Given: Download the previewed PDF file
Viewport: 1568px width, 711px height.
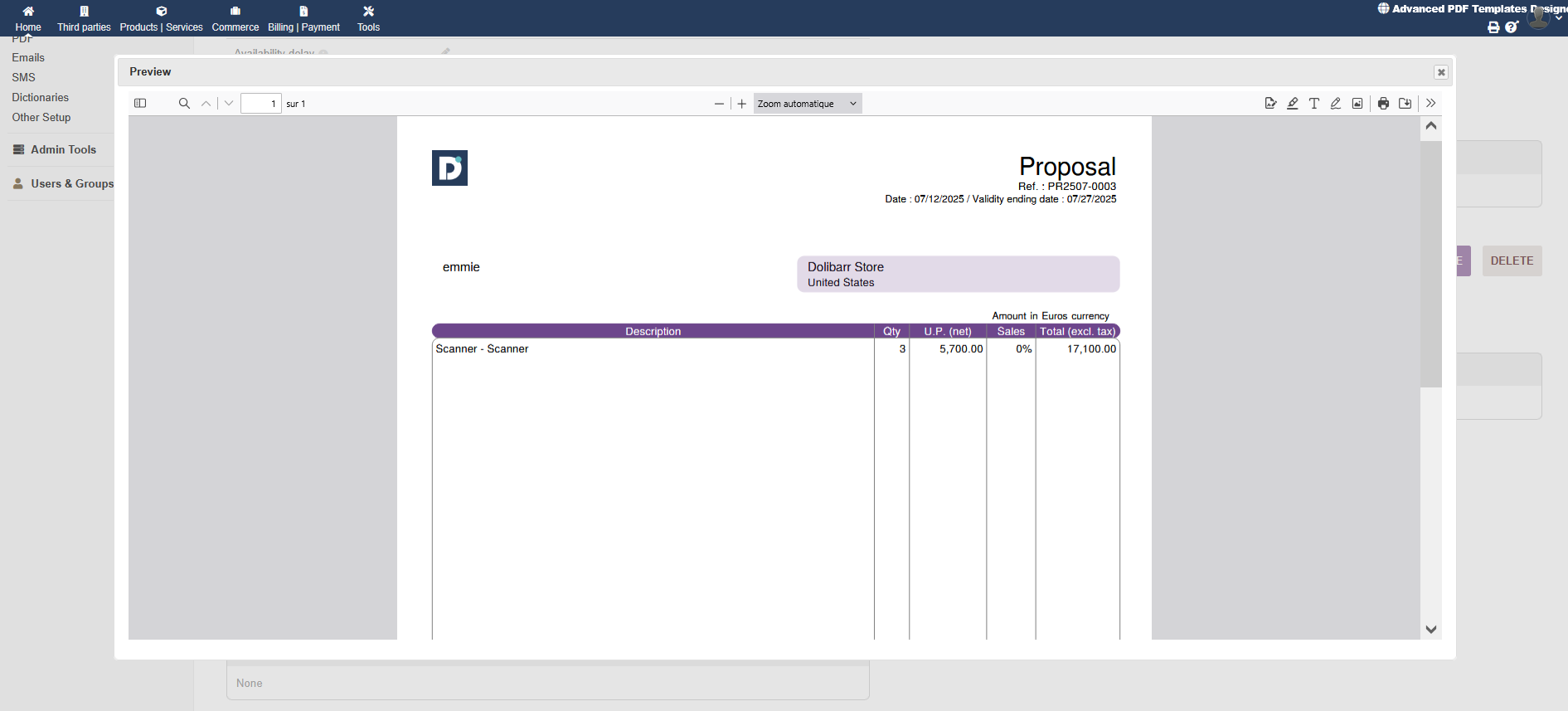Looking at the screenshot, I should pyautogui.click(x=1405, y=104).
